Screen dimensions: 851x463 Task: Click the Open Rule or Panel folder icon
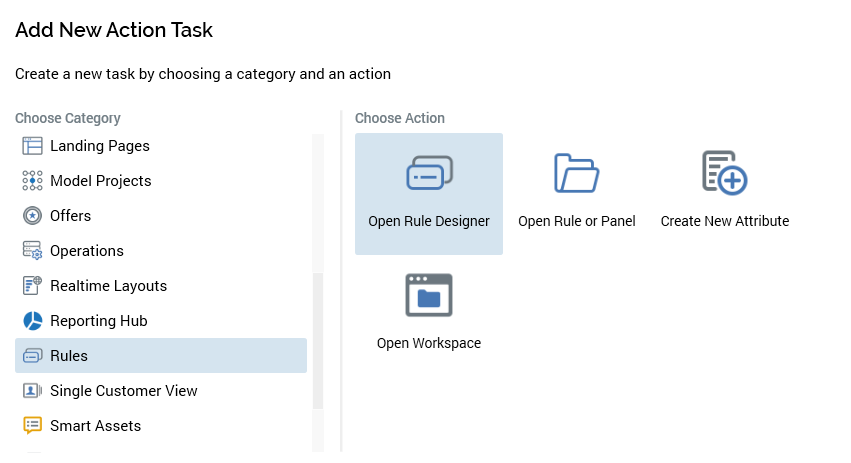576,173
